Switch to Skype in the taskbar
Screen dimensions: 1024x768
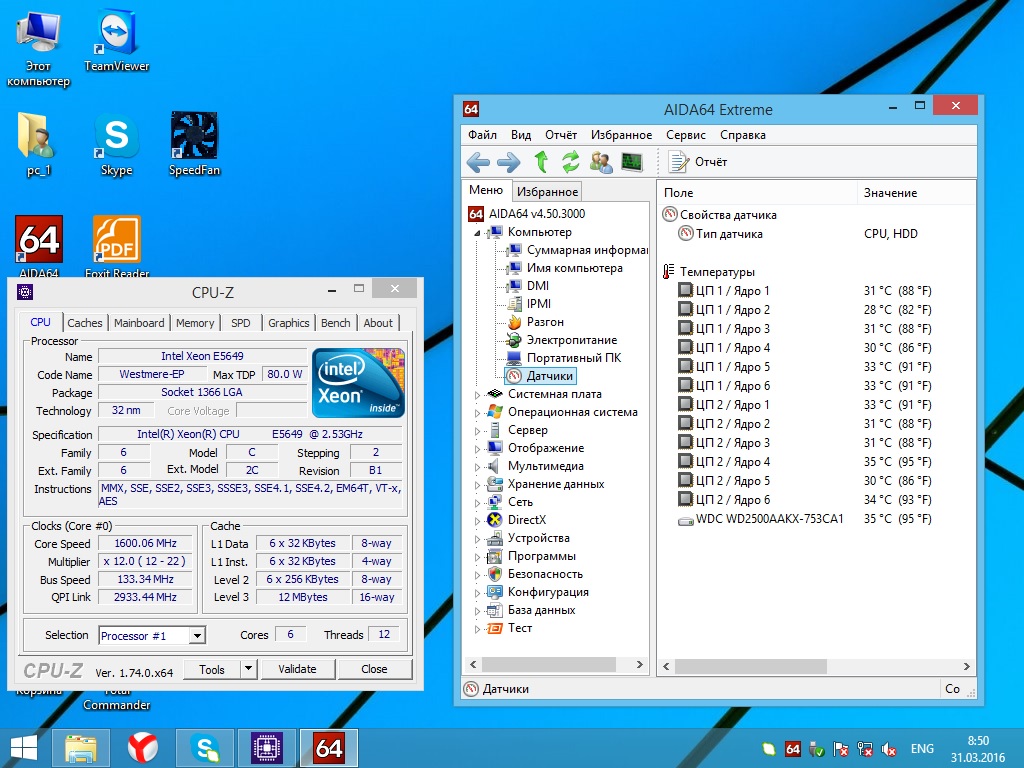pyautogui.click(x=204, y=749)
